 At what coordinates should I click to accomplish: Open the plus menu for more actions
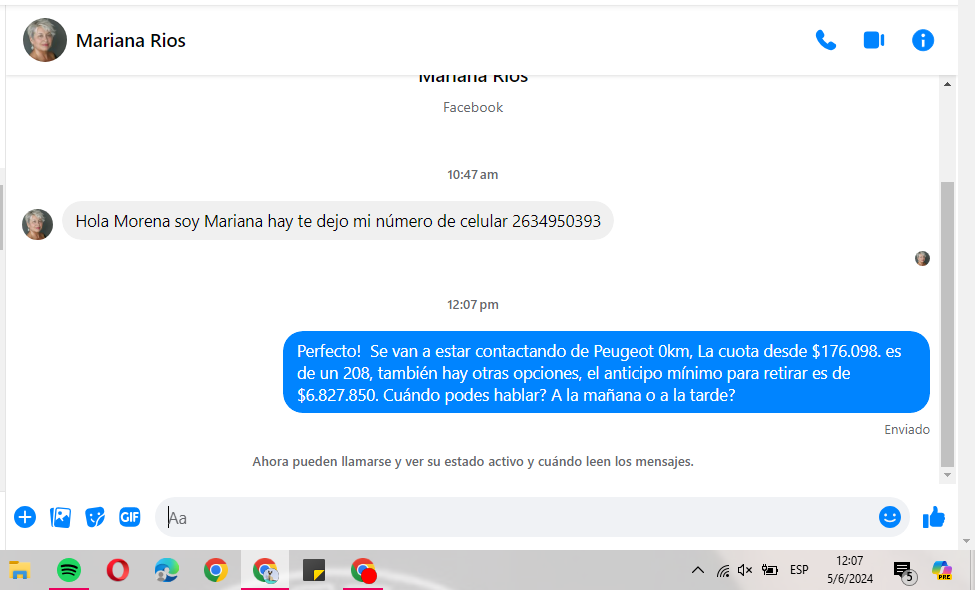tap(25, 517)
